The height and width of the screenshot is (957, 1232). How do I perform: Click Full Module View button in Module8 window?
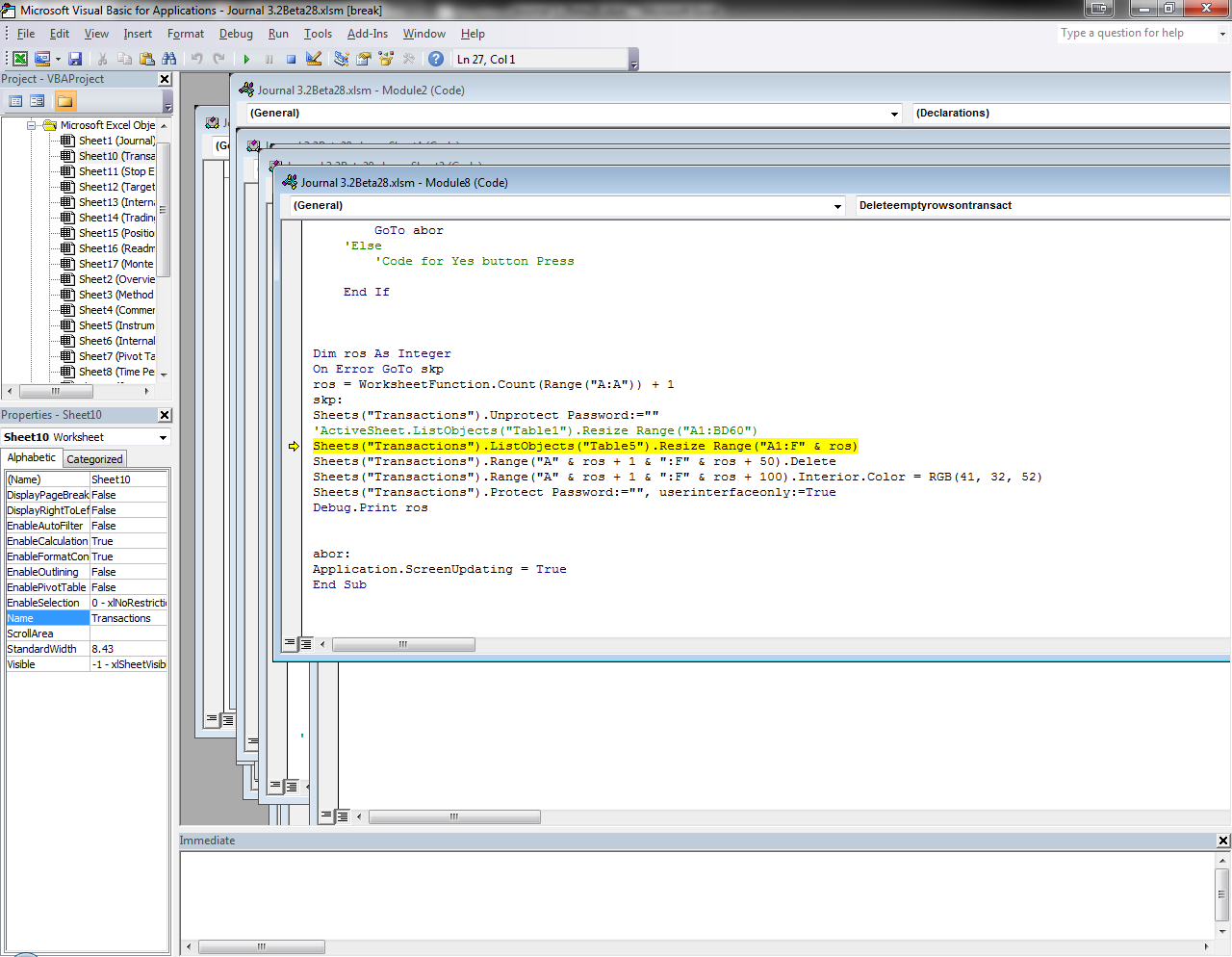(x=305, y=644)
